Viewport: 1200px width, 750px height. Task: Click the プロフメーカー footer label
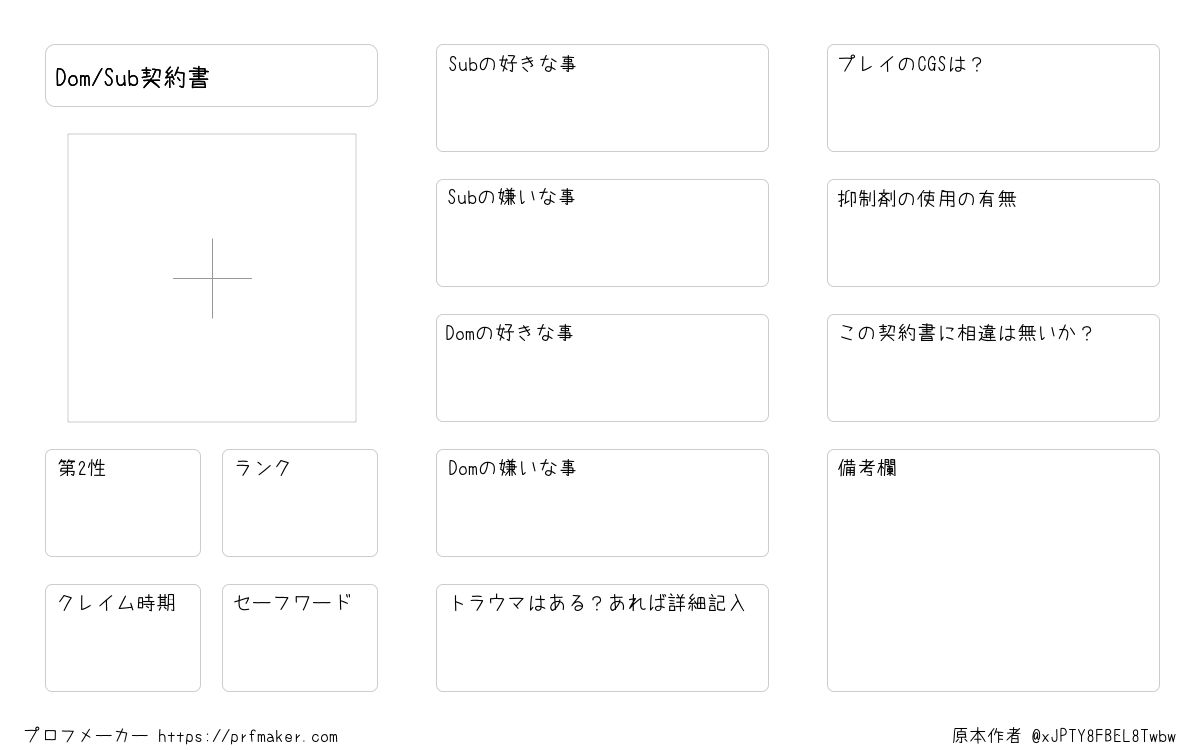[86, 737]
